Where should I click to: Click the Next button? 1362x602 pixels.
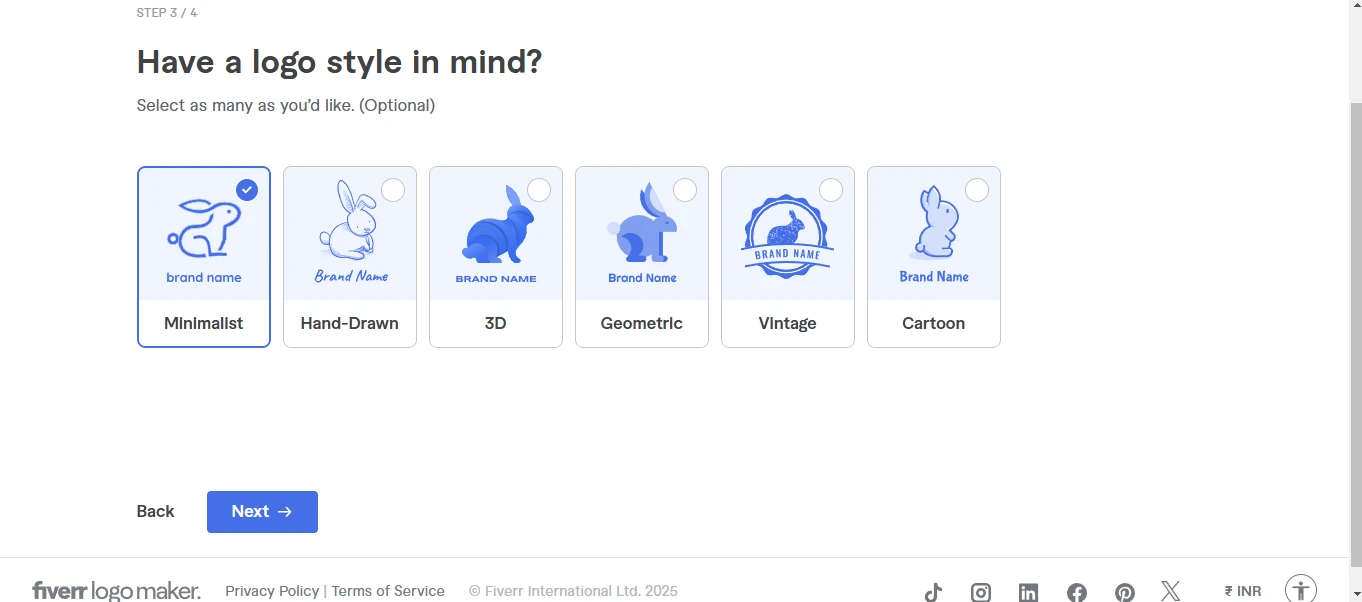click(x=262, y=512)
